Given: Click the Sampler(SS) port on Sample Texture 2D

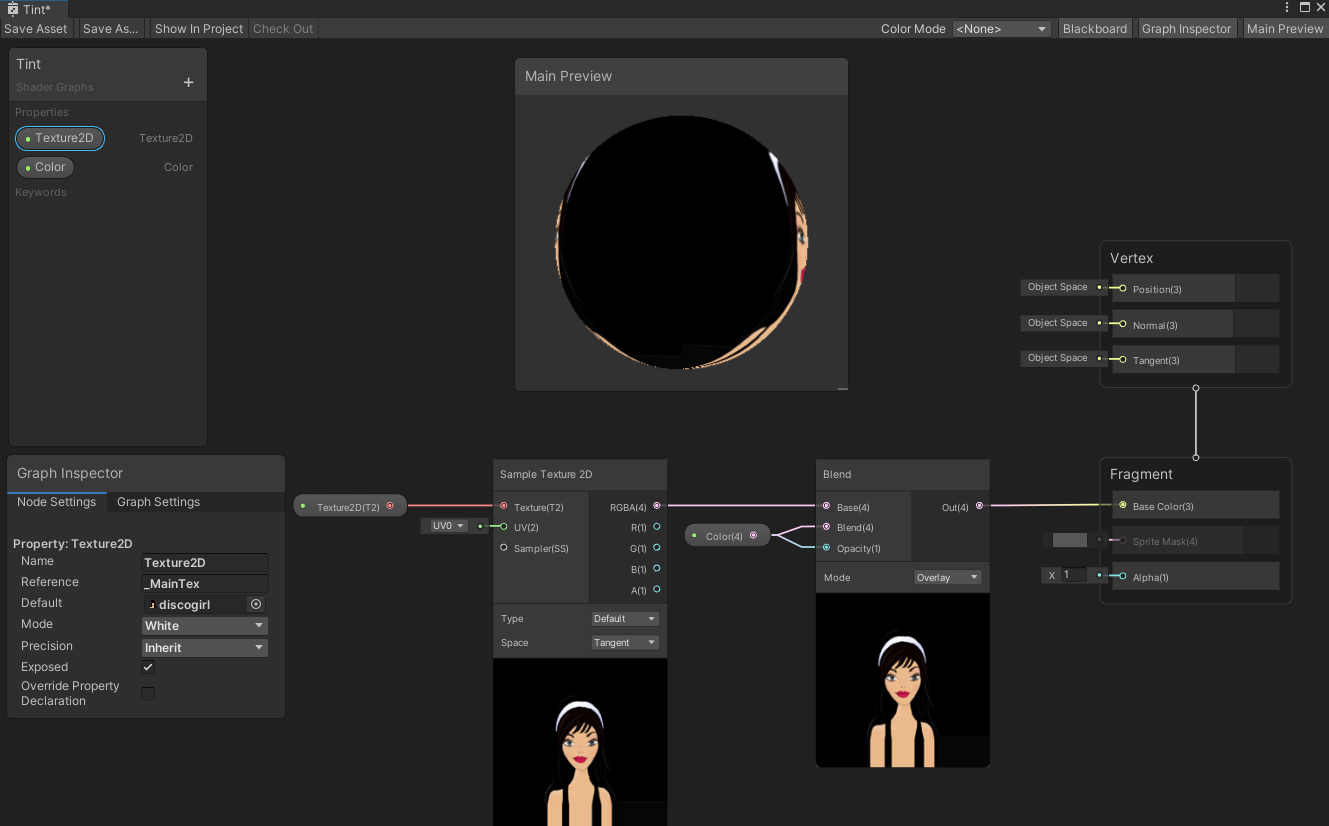Looking at the screenshot, I should click(501, 548).
